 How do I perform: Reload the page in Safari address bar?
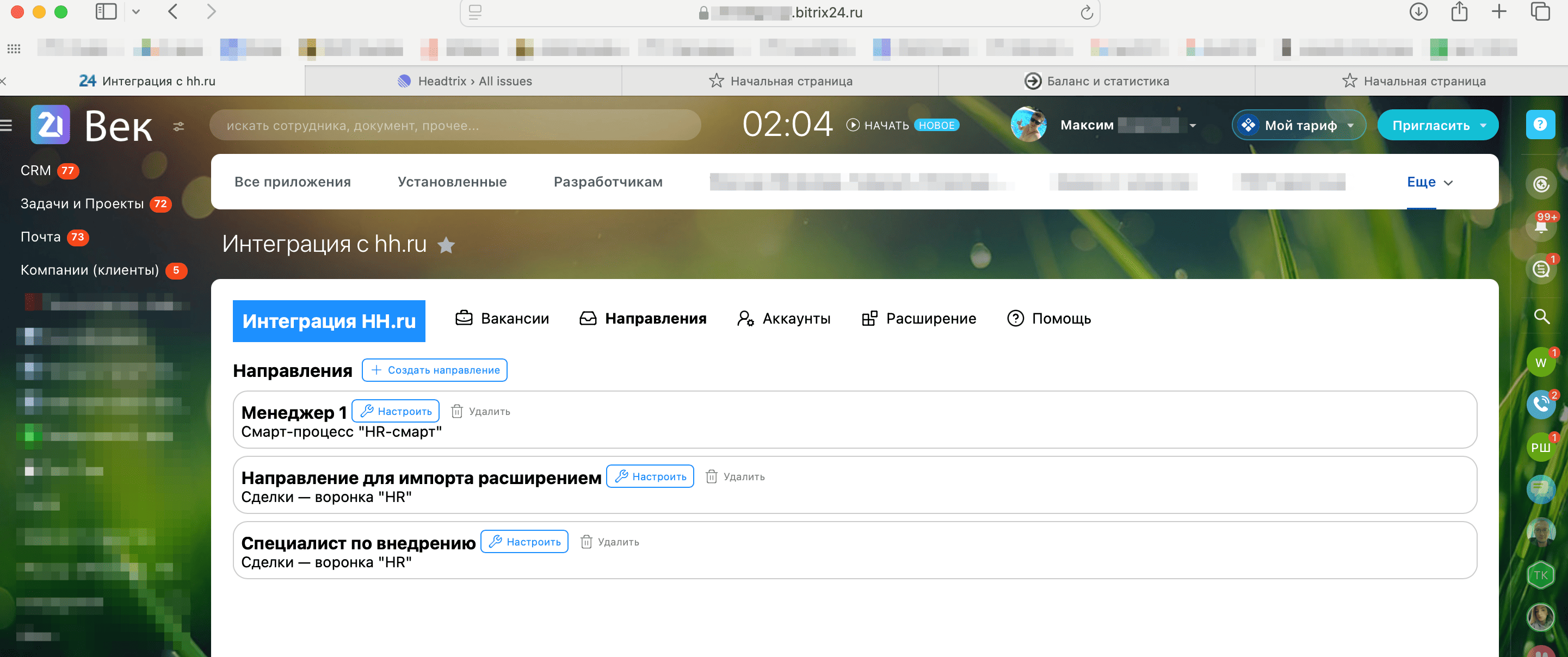point(1086,13)
